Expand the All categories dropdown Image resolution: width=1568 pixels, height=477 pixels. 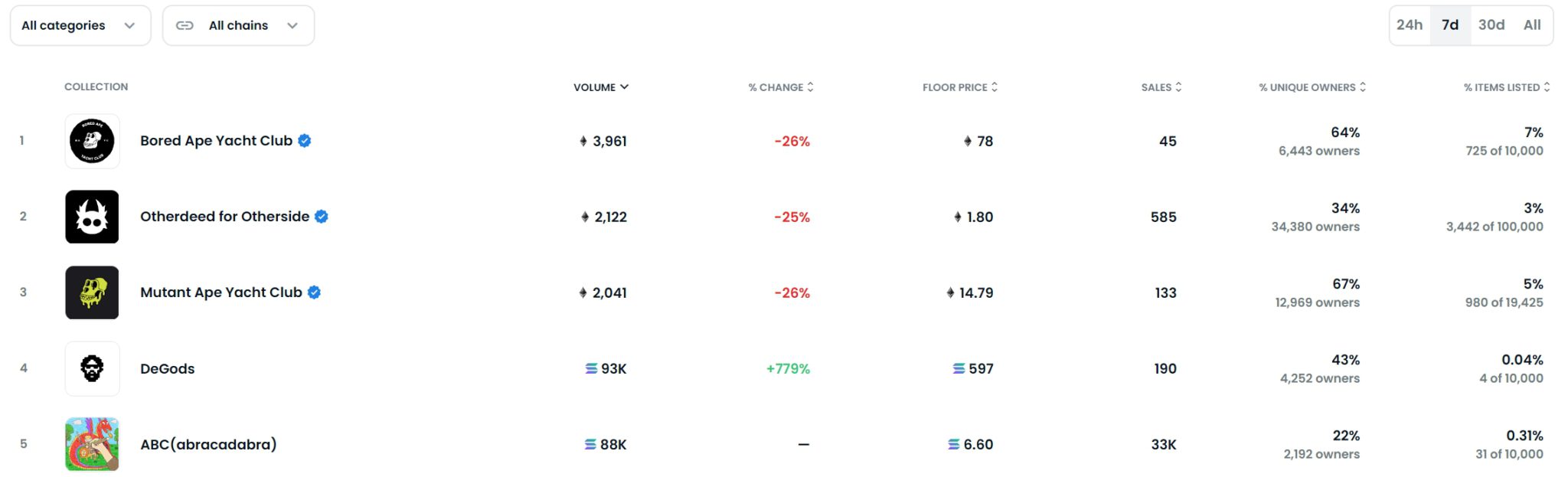tap(80, 25)
